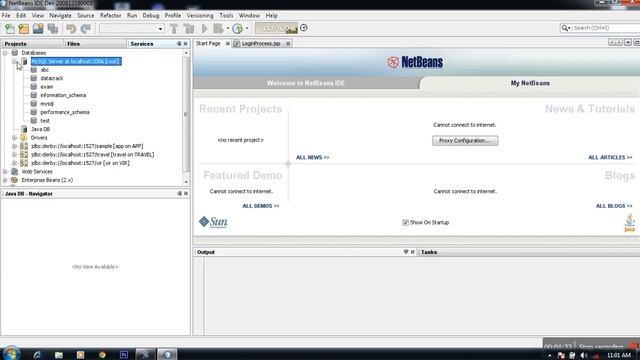
Task: Expand the Drivers node
Action: (14, 138)
